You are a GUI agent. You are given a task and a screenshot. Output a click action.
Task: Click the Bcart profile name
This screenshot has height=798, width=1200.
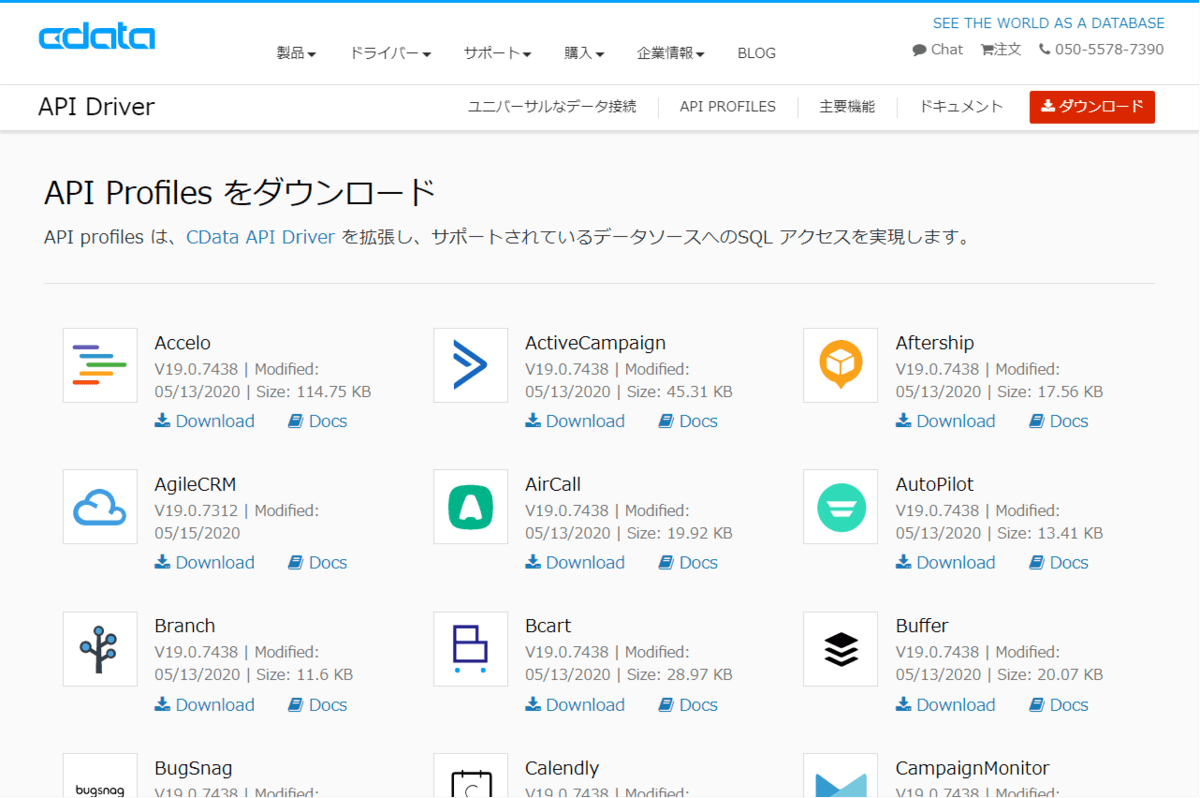coord(548,626)
